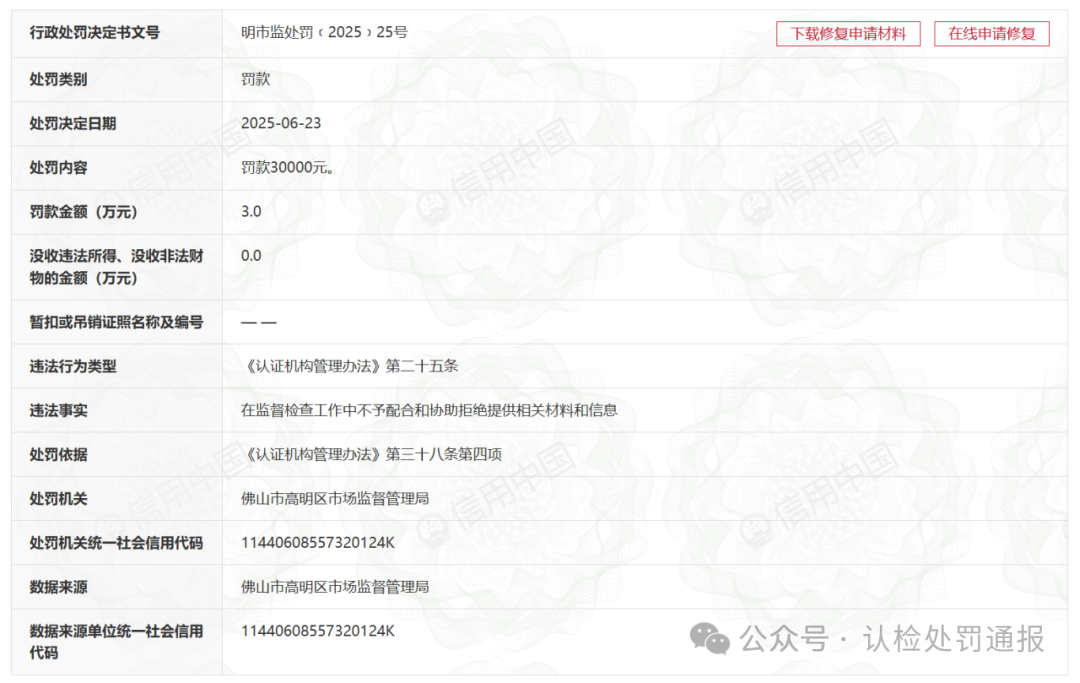
Task: Click the 数据来源 label
Action: 58,587
